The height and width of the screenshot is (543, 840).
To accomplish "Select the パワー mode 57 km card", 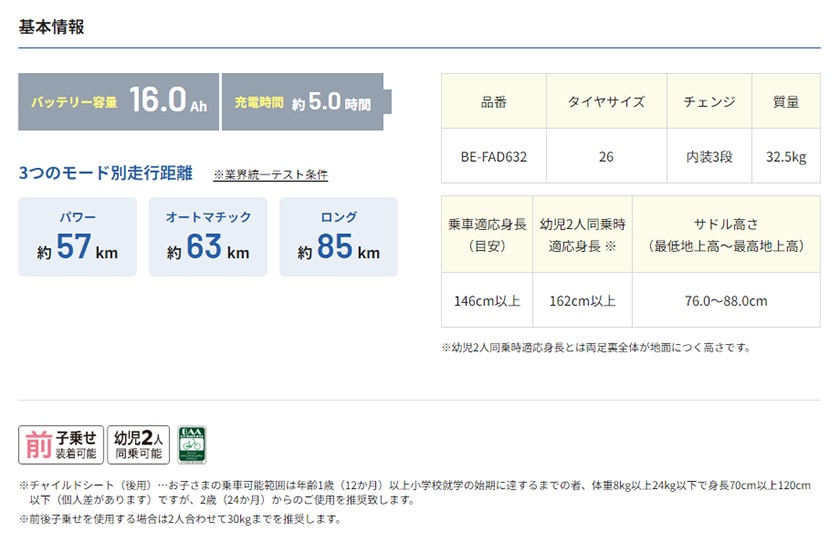I will pos(78,237).
